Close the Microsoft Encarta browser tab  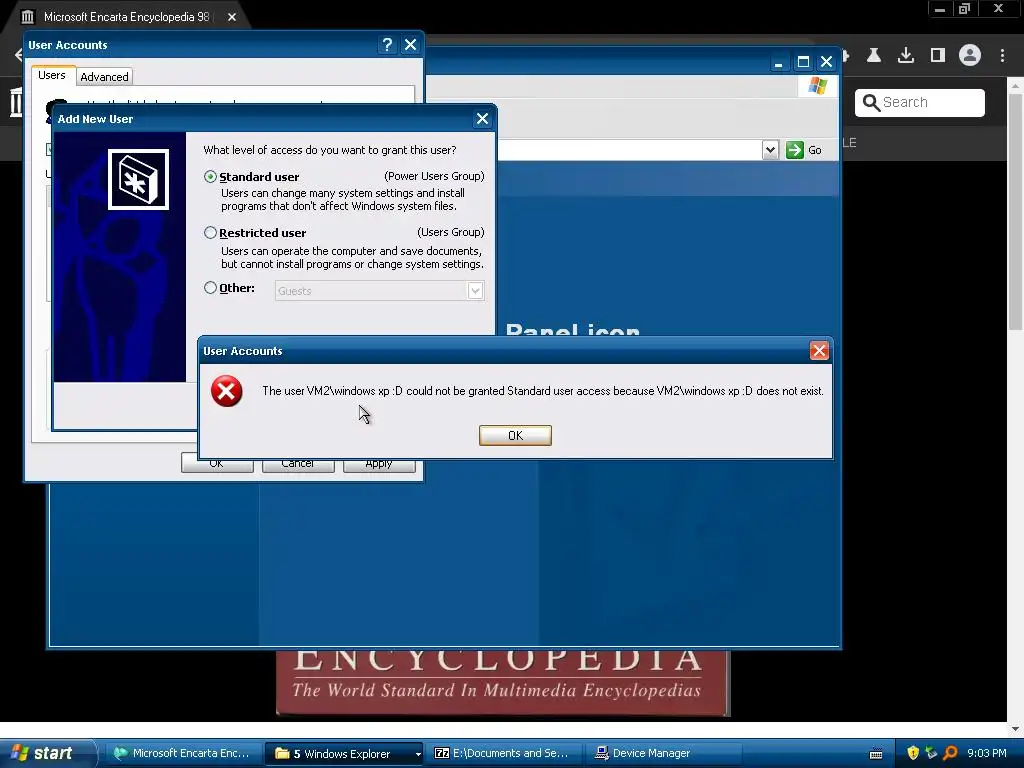coord(232,17)
